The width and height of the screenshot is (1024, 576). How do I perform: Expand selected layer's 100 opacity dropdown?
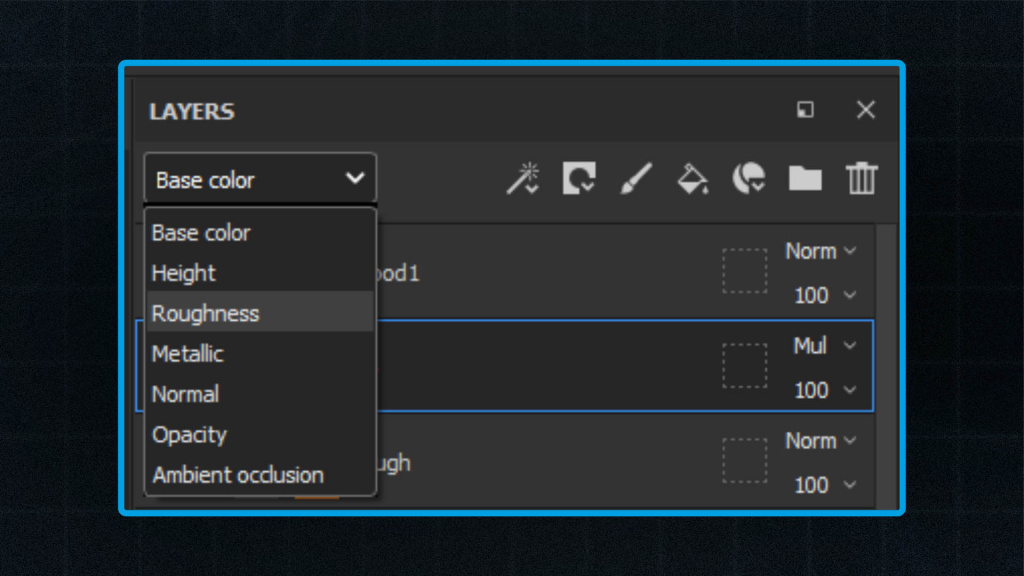825,390
